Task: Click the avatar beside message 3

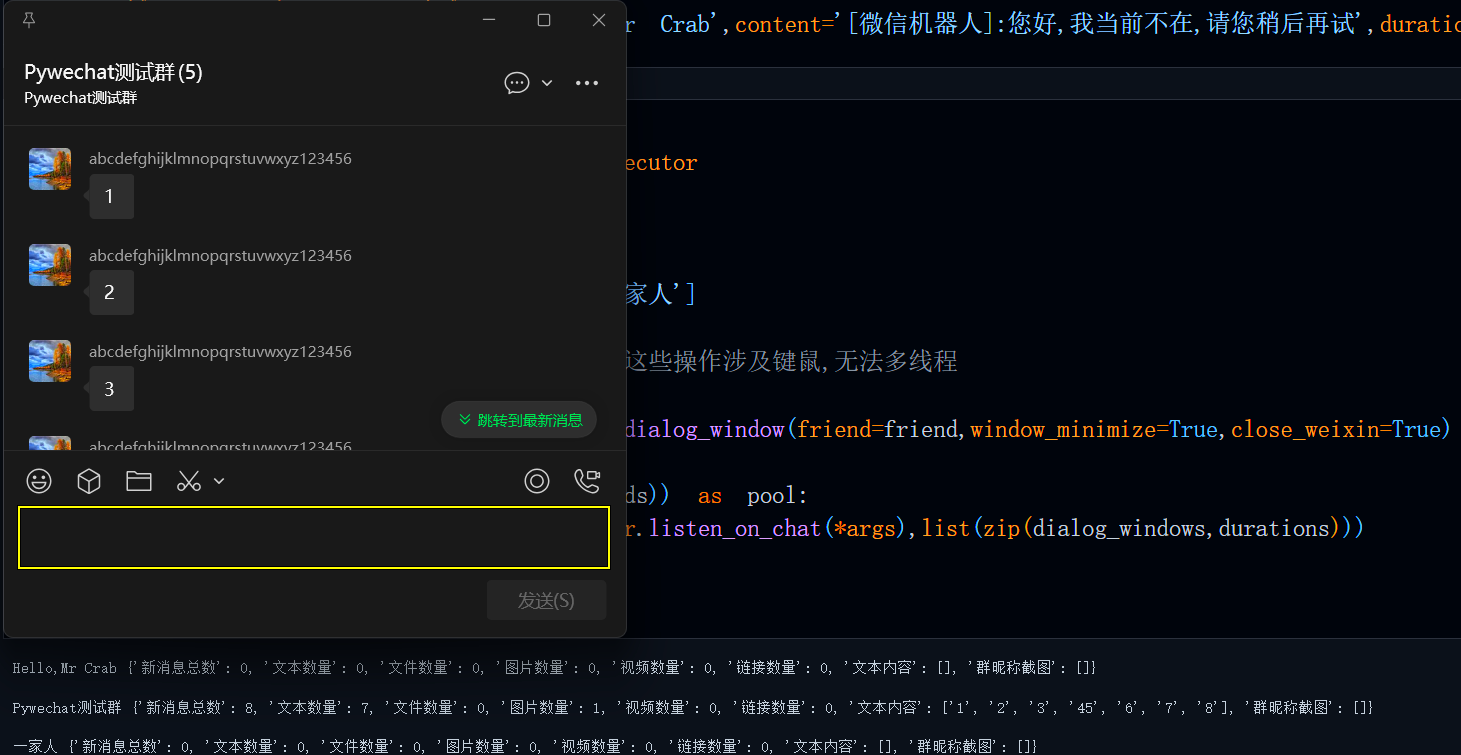Action: point(50,361)
